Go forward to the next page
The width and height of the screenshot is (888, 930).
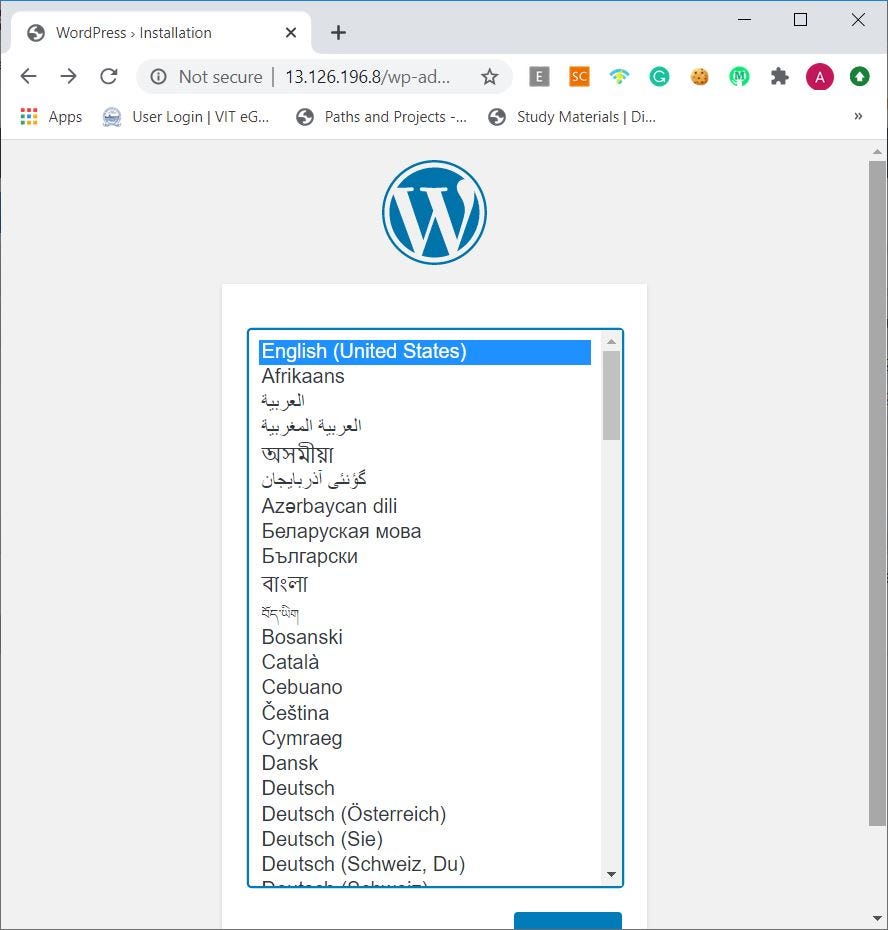pos(68,77)
